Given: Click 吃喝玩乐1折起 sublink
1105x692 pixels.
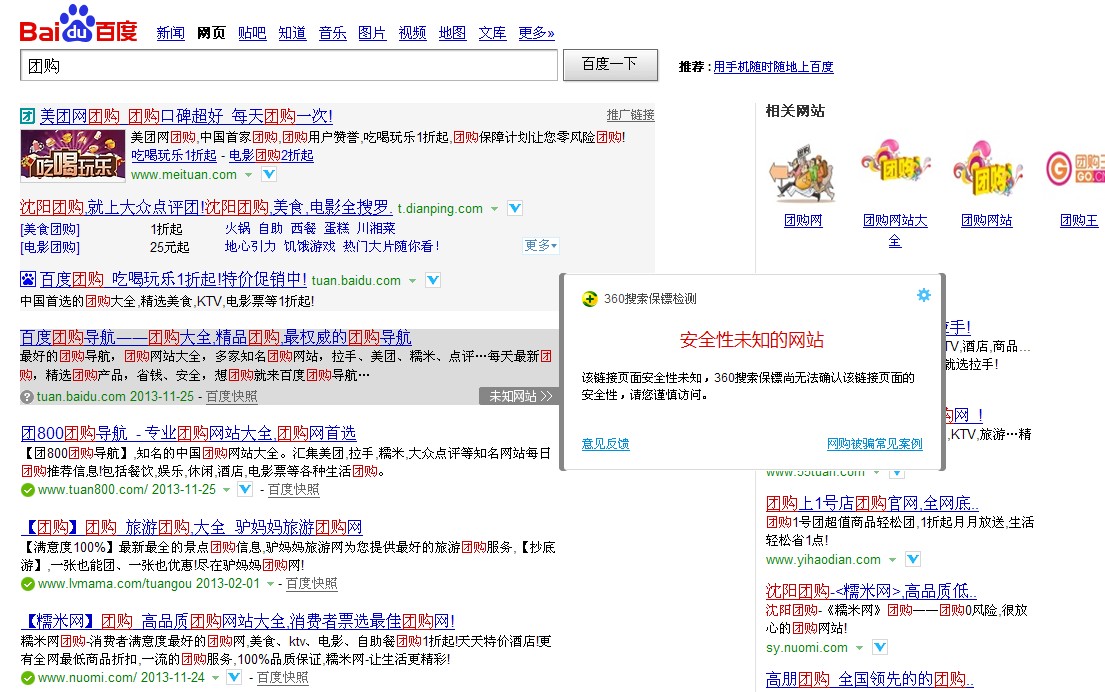Looking at the screenshot, I should click(x=174, y=156).
